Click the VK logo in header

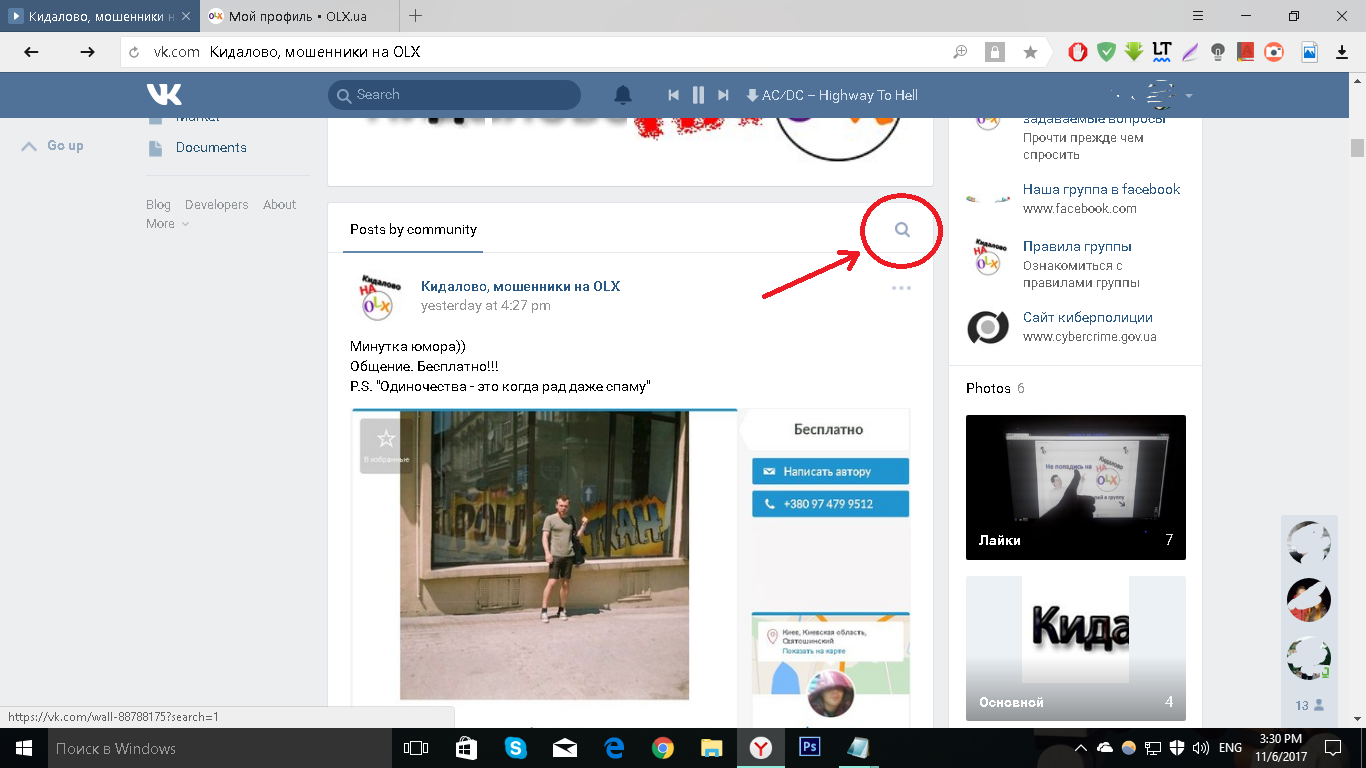click(164, 94)
